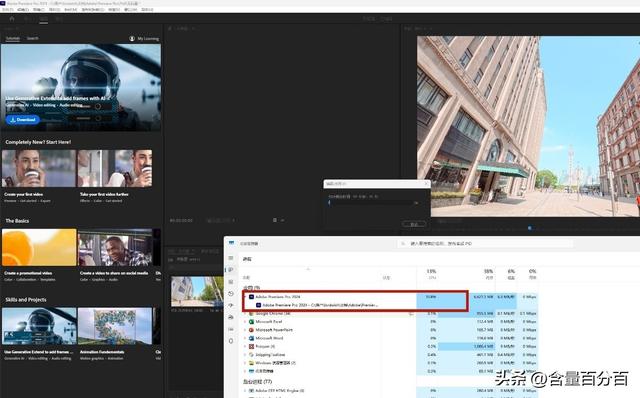Screen dimensions: 640x398
Task: Select the App history icon in Task Manager
Action: click(x=231, y=293)
